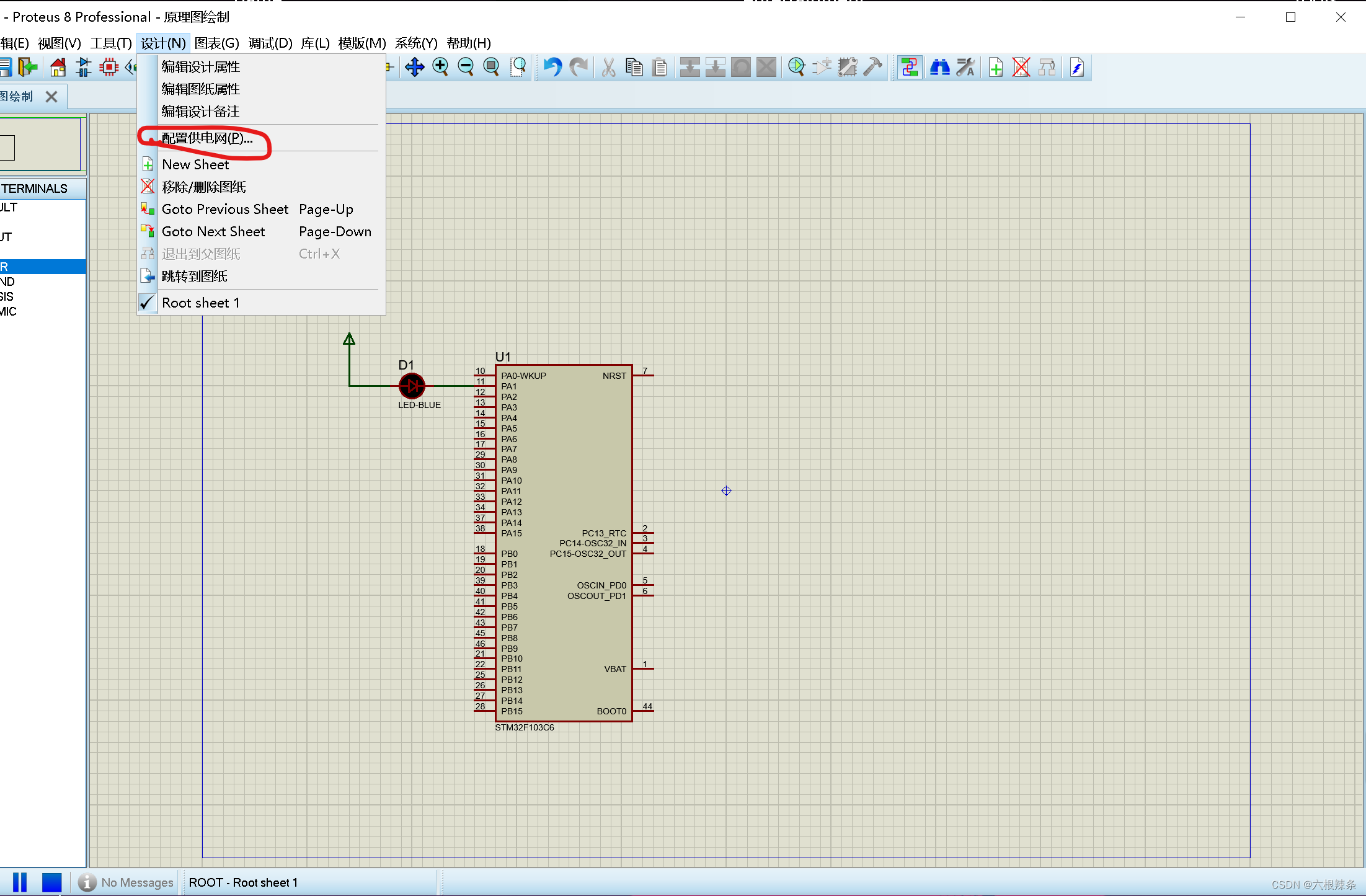Select New Sheet in the open menu
The width and height of the screenshot is (1366, 896).
point(195,164)
